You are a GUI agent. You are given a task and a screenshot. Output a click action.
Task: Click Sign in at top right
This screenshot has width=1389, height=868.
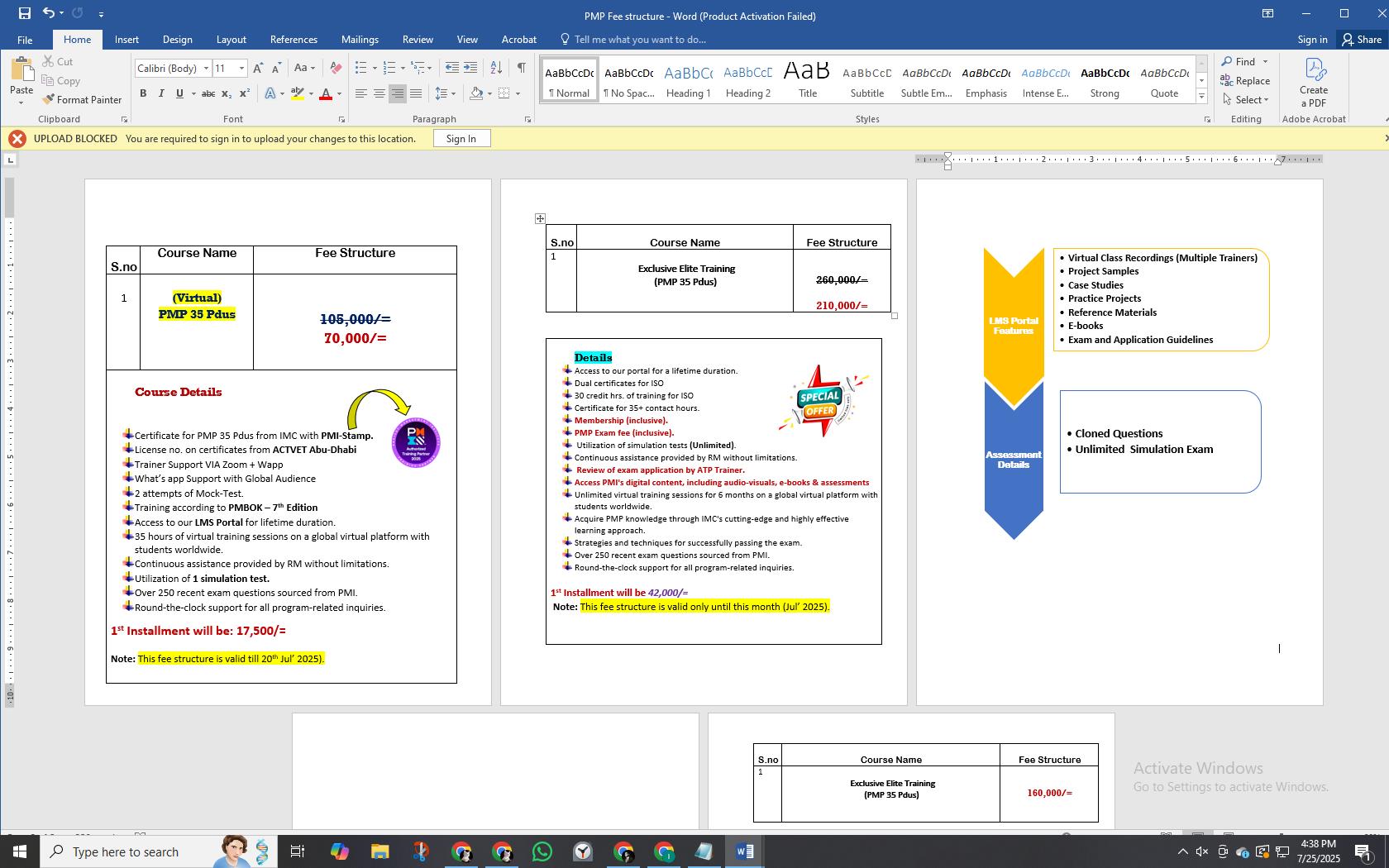point(1312,40)
